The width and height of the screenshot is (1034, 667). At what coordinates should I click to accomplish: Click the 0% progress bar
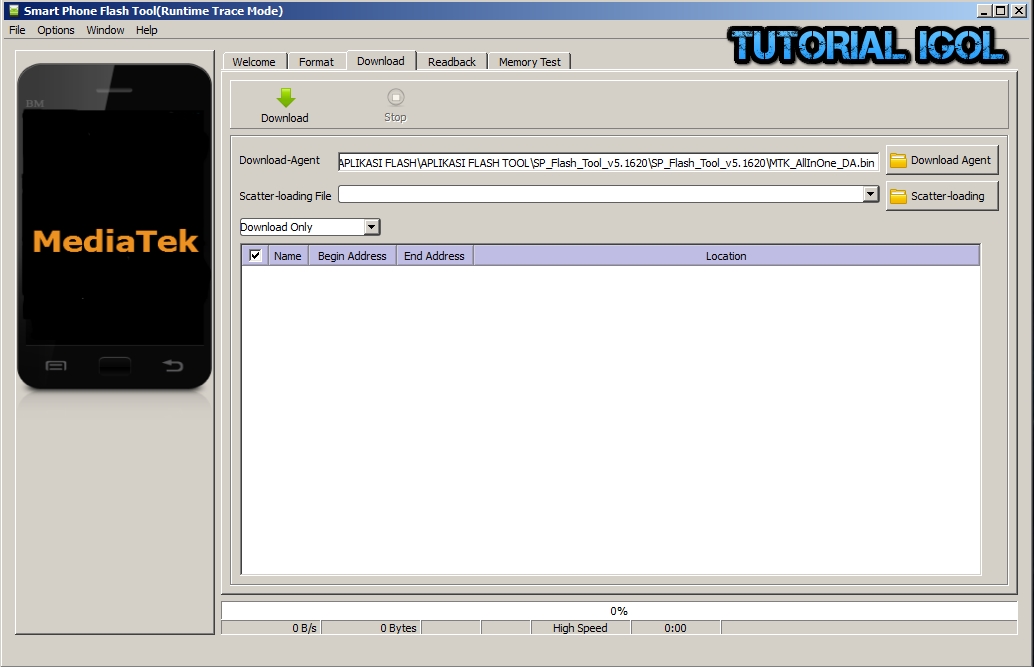tap(619, 610)
